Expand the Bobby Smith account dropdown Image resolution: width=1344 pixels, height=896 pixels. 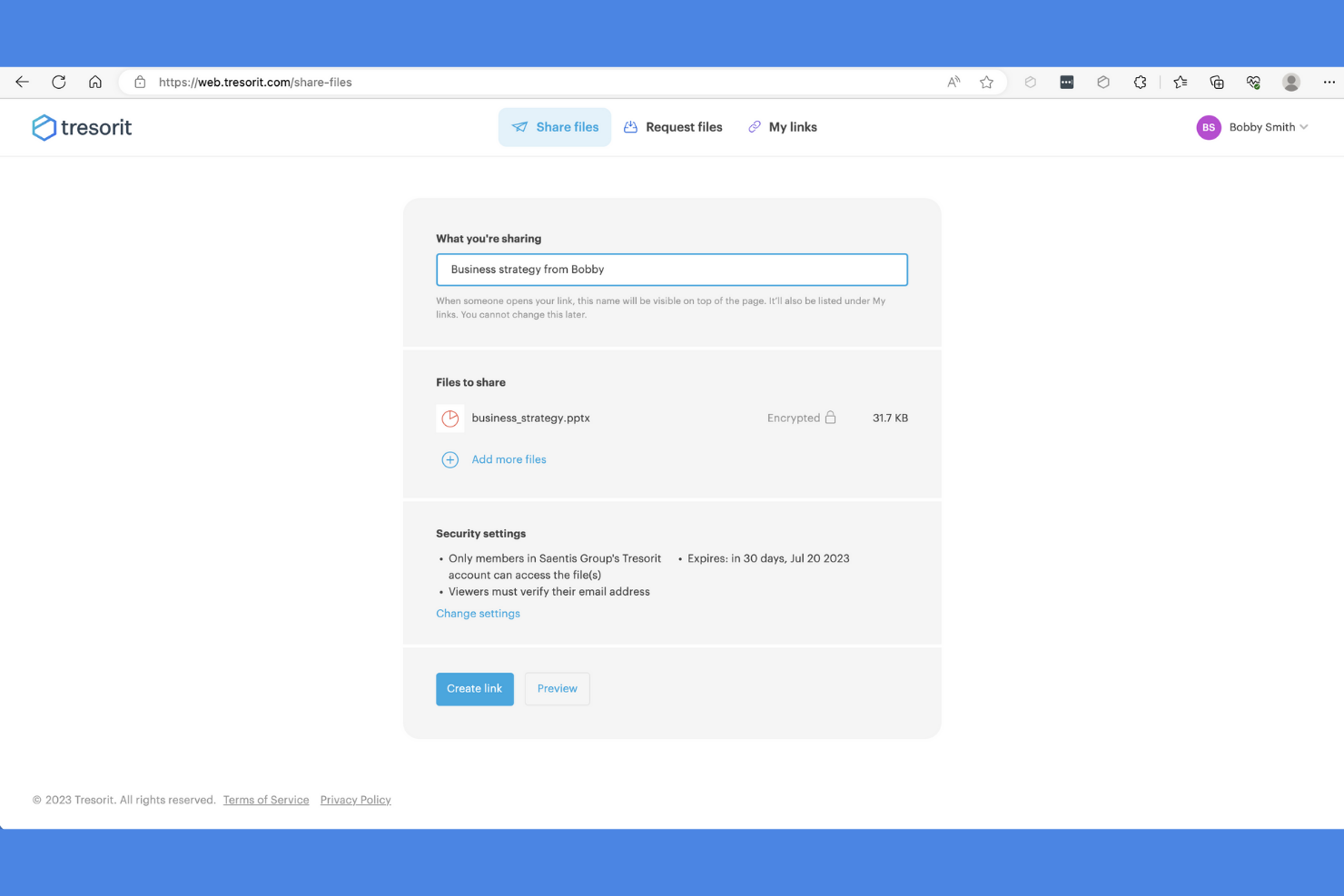click(x=1264, y=127)
